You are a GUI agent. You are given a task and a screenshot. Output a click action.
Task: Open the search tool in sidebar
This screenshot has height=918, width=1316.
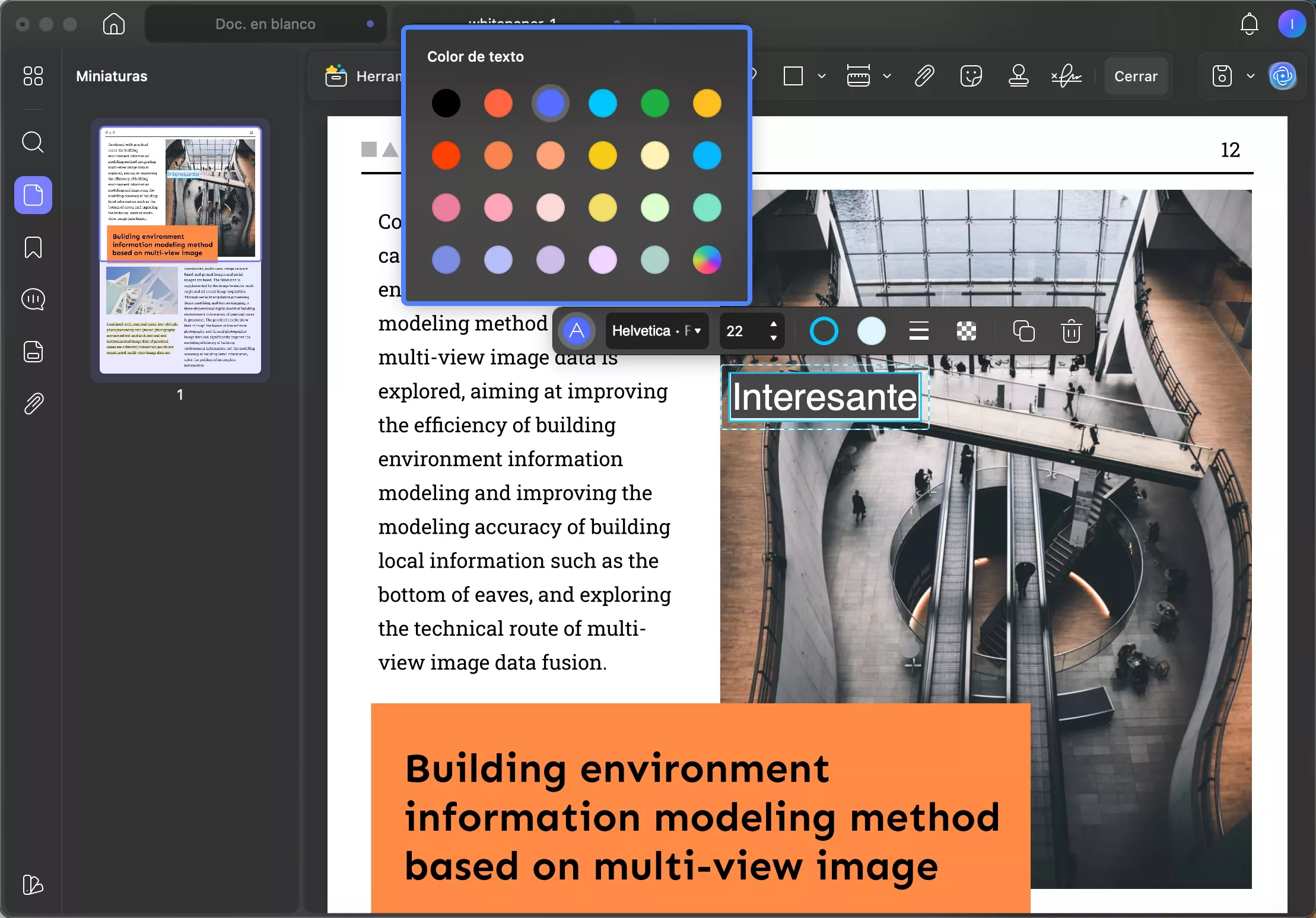(x=33, y=142)
